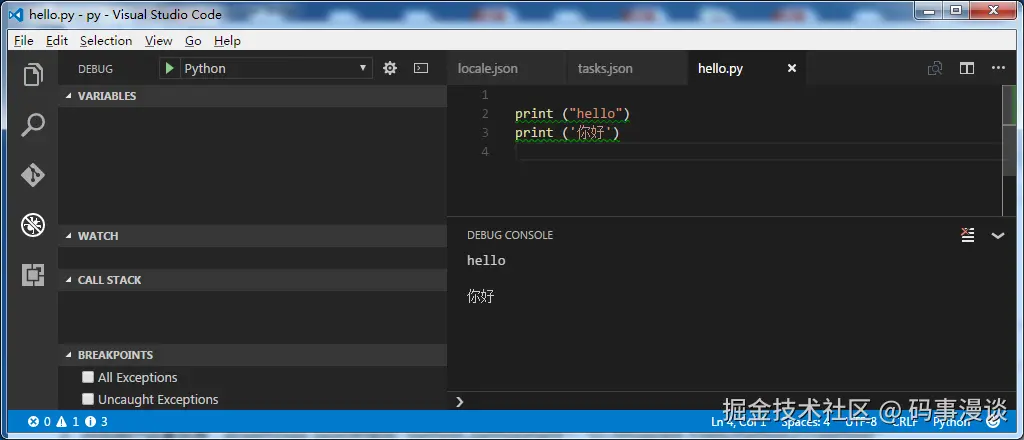Screen dimensions: 1024x440
Task: Open the View menu
Action: point(159,40)
